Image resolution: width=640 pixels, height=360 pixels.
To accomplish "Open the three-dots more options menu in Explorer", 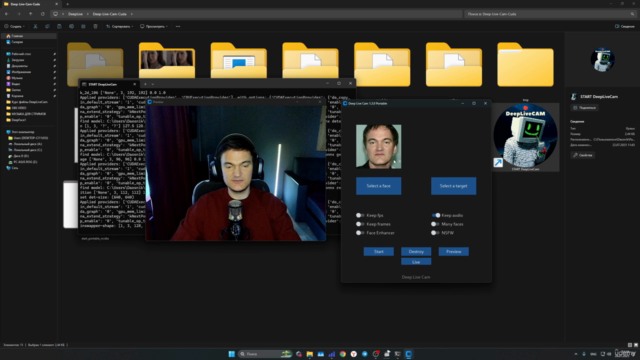I will click(x=178, y=27).
